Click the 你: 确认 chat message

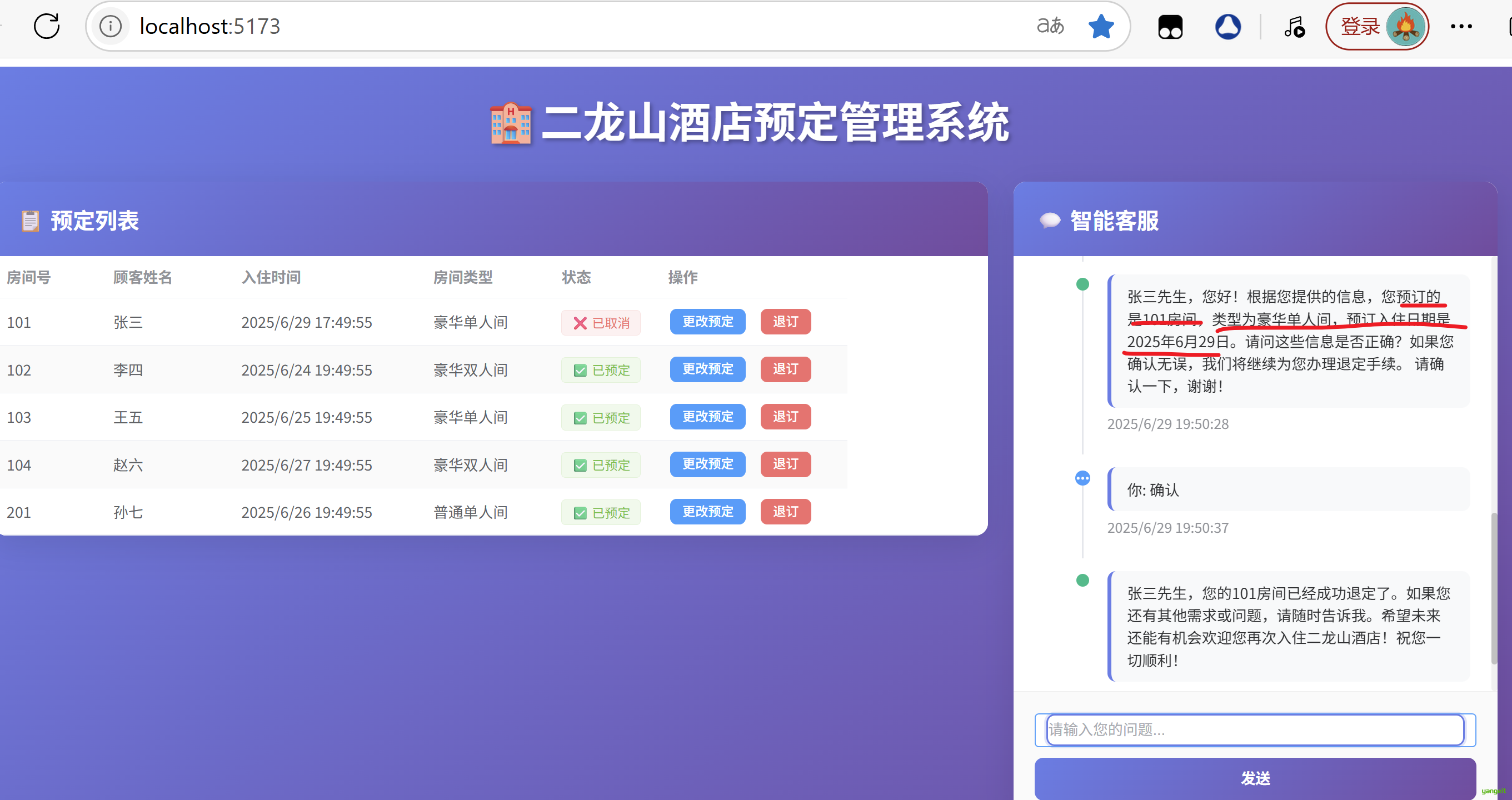1289,489
